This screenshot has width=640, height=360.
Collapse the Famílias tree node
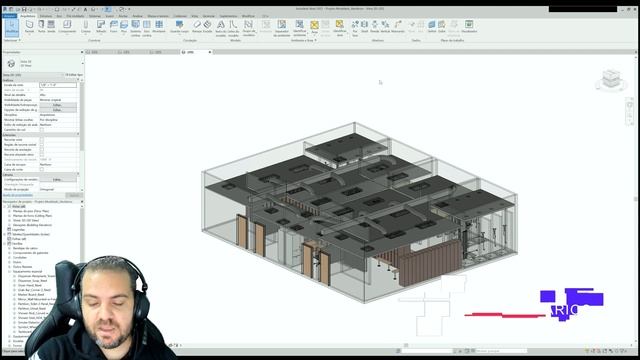tap(5, 243)
